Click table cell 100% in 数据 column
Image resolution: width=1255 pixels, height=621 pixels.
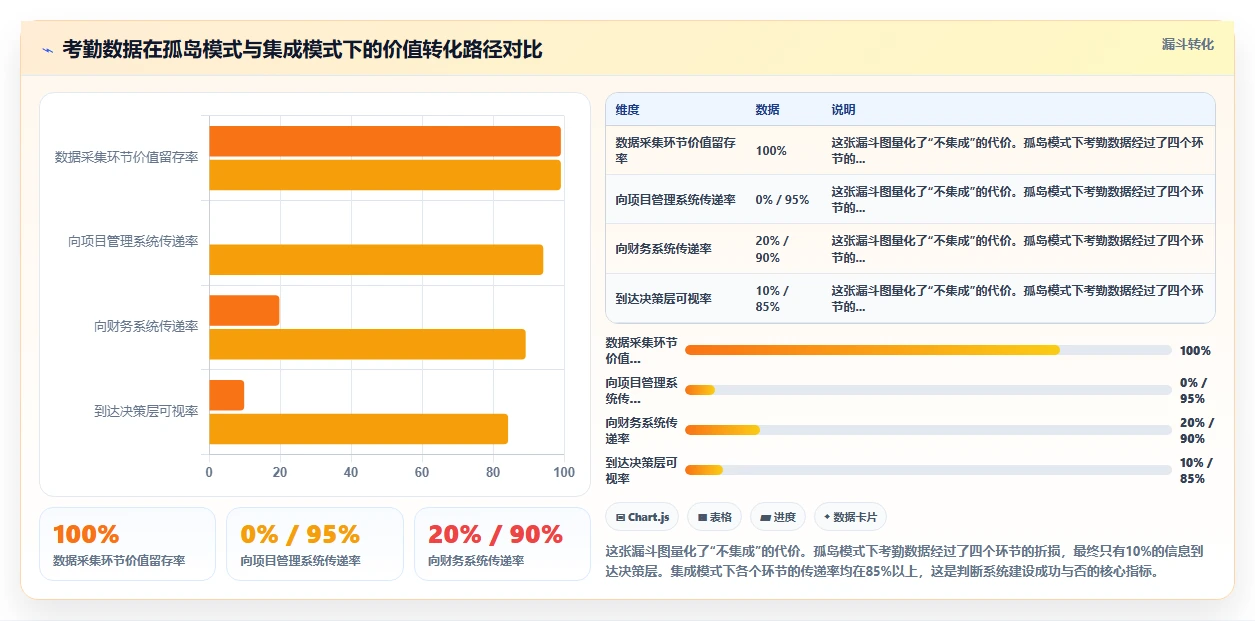771,151
